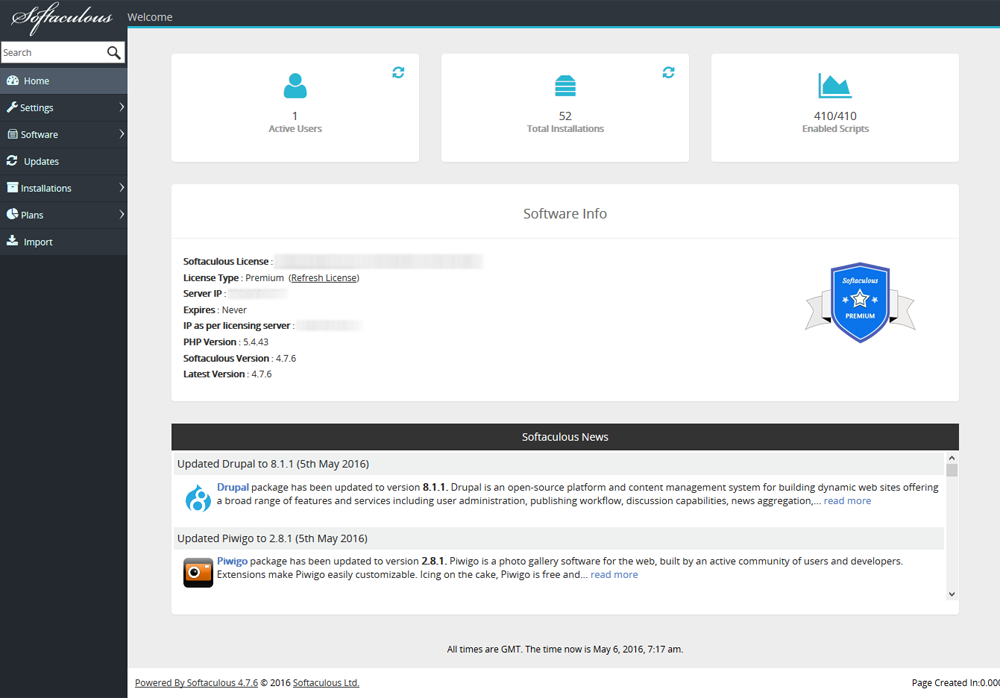Click 'Updated Drupal to 8.1.1' news heading

(273, 464)
